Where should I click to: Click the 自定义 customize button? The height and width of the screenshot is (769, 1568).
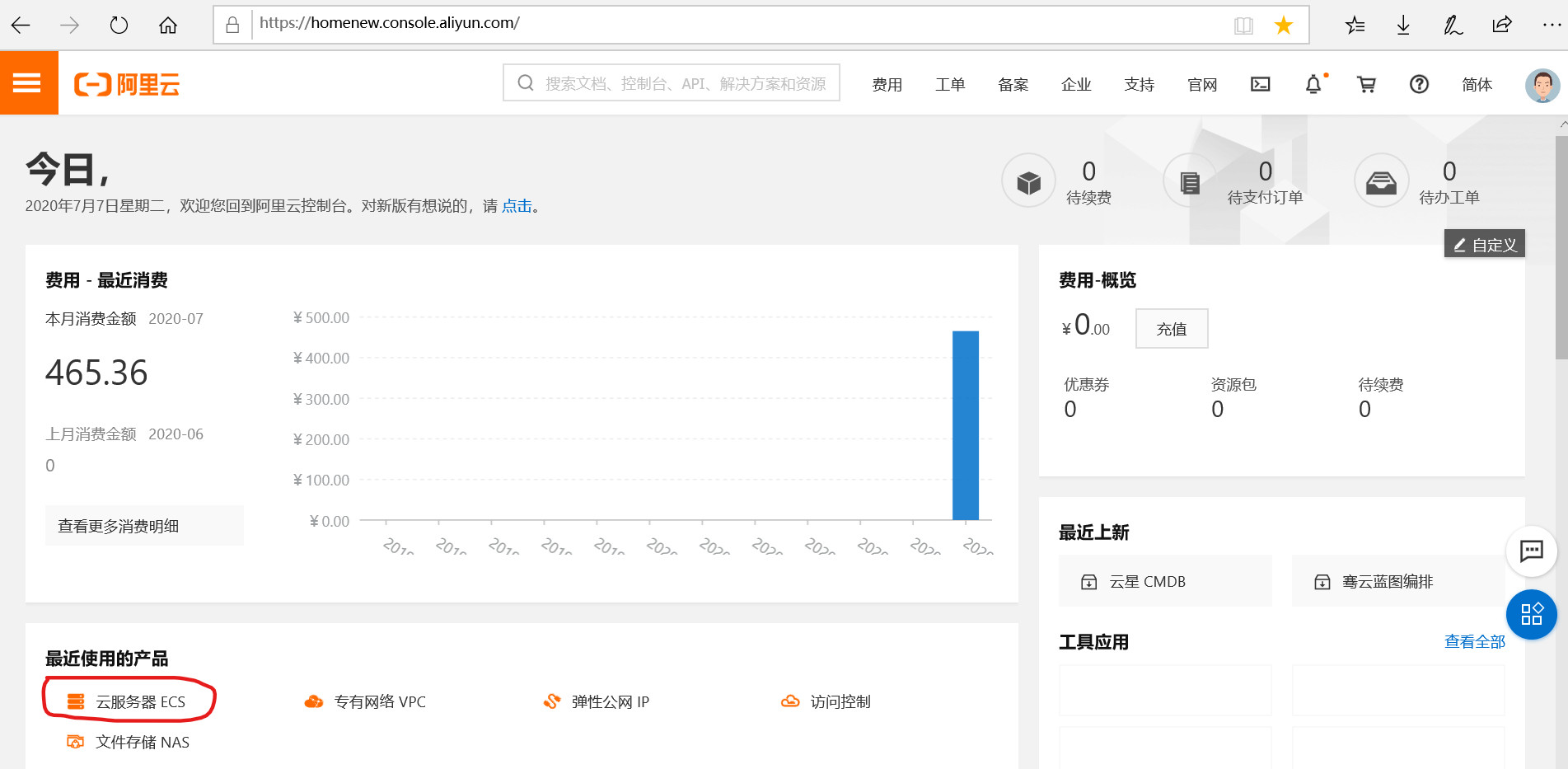[x=1484, y=244]
